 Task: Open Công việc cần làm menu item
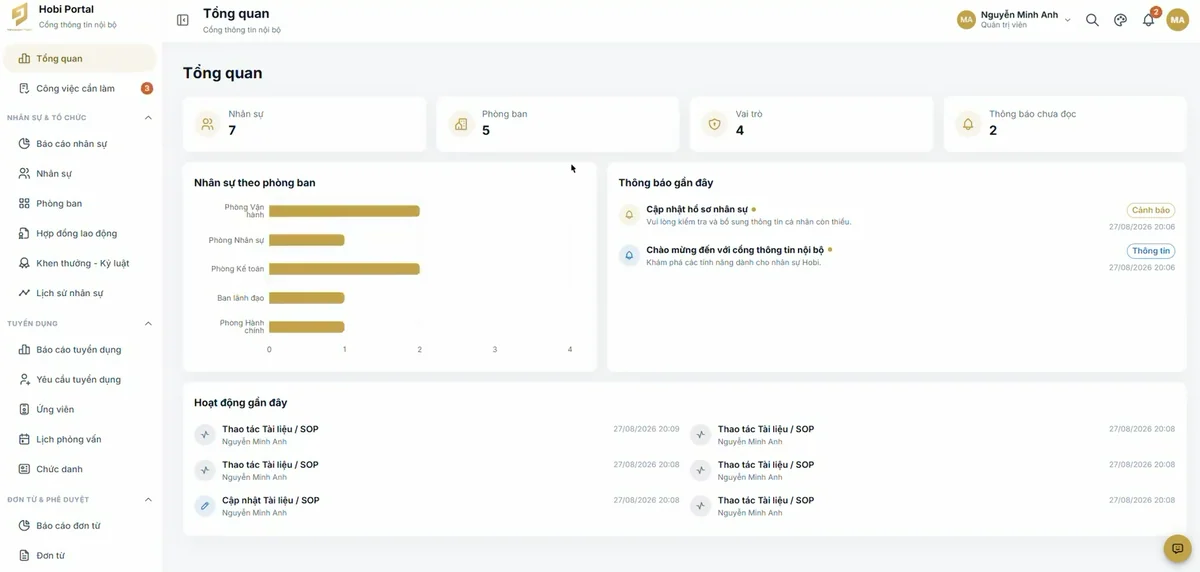80,88
